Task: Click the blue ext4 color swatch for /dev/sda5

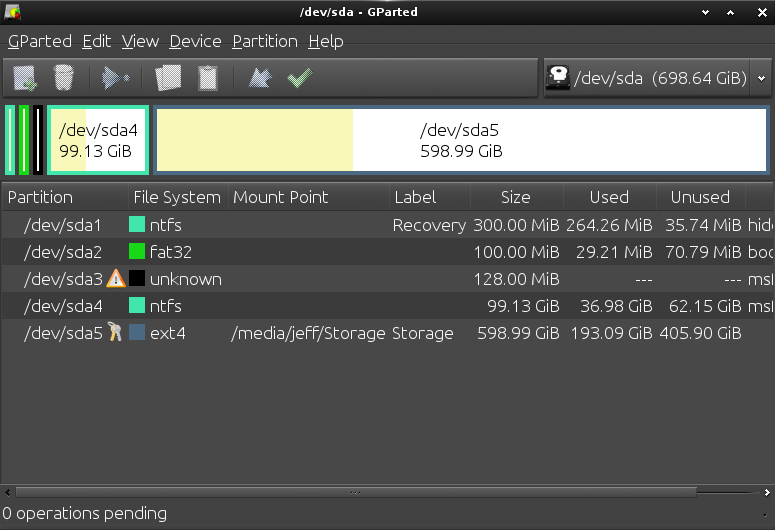Action: tap(137, 332)
